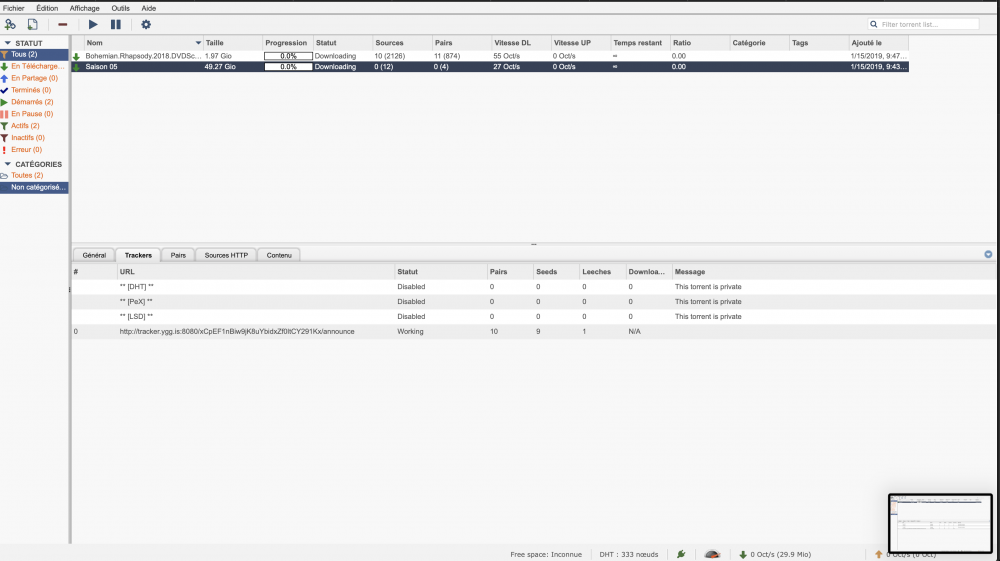Collapse the CATÉGORIES section arrow
The image size is (1000, 561).
pos(8,164)
